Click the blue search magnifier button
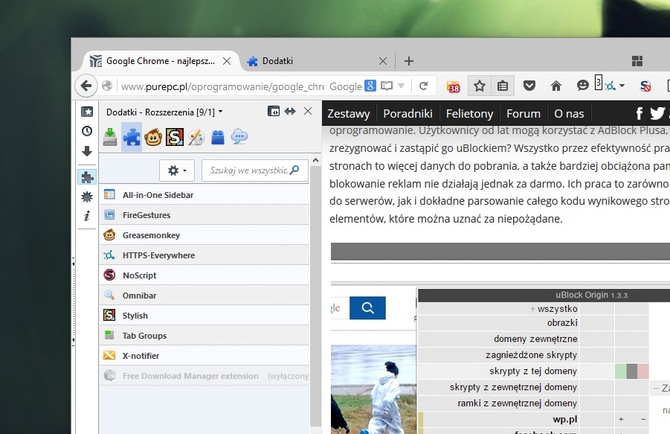 click(367, 308)
